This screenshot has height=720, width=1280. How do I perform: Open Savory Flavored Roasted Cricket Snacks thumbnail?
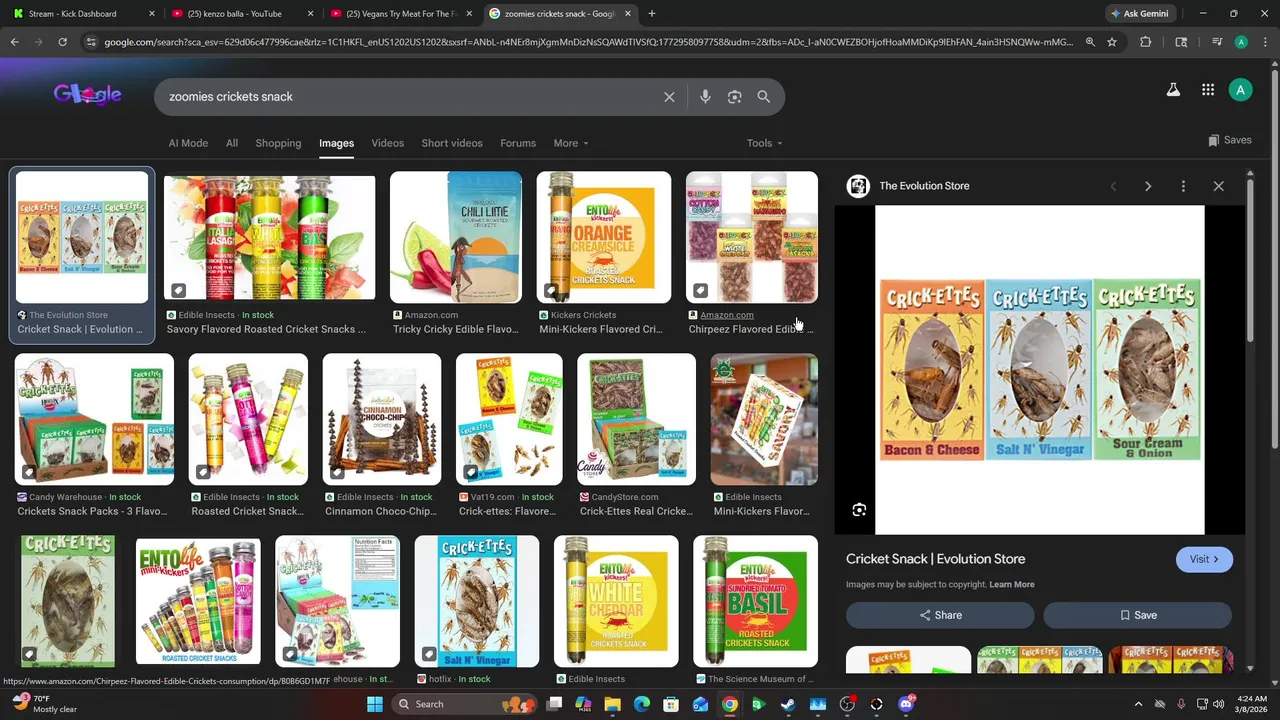pos(269,237)
